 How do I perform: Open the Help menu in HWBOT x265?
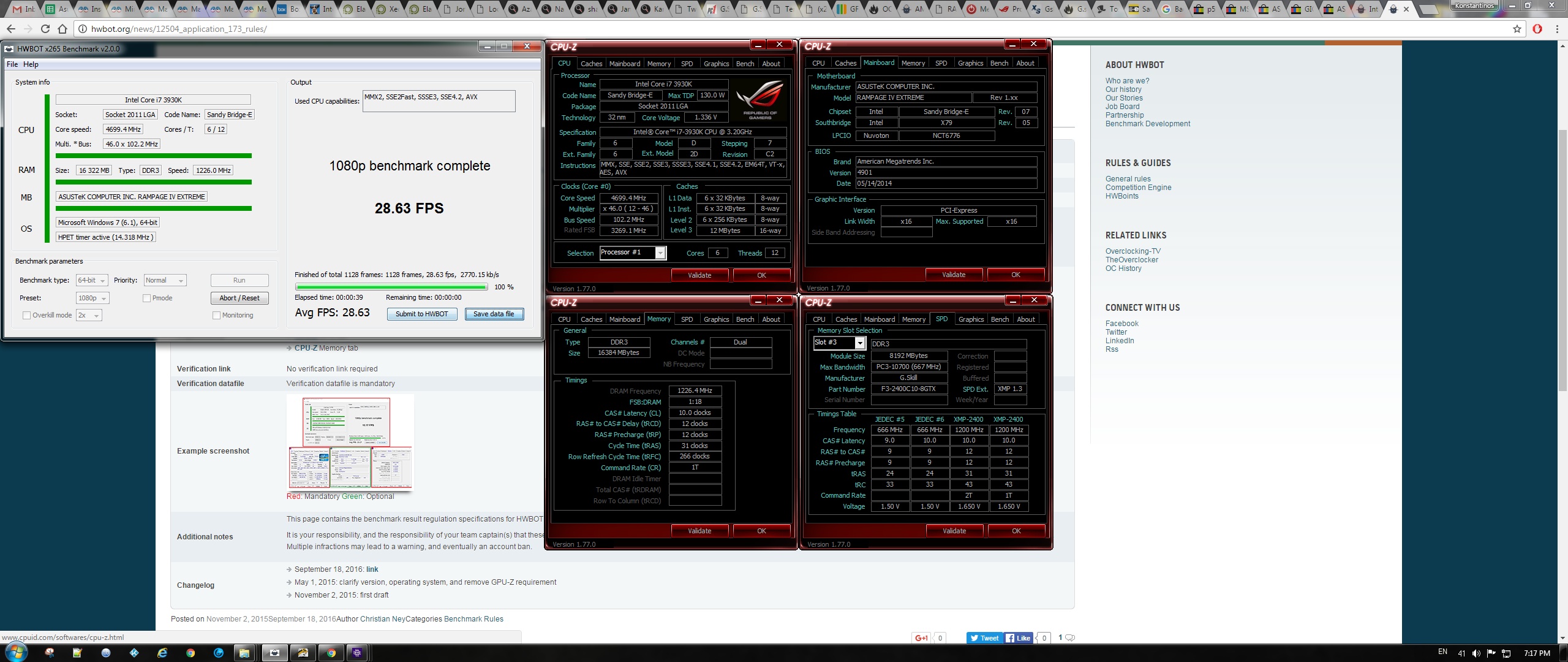pyautogui.click(x=31, y=64)
